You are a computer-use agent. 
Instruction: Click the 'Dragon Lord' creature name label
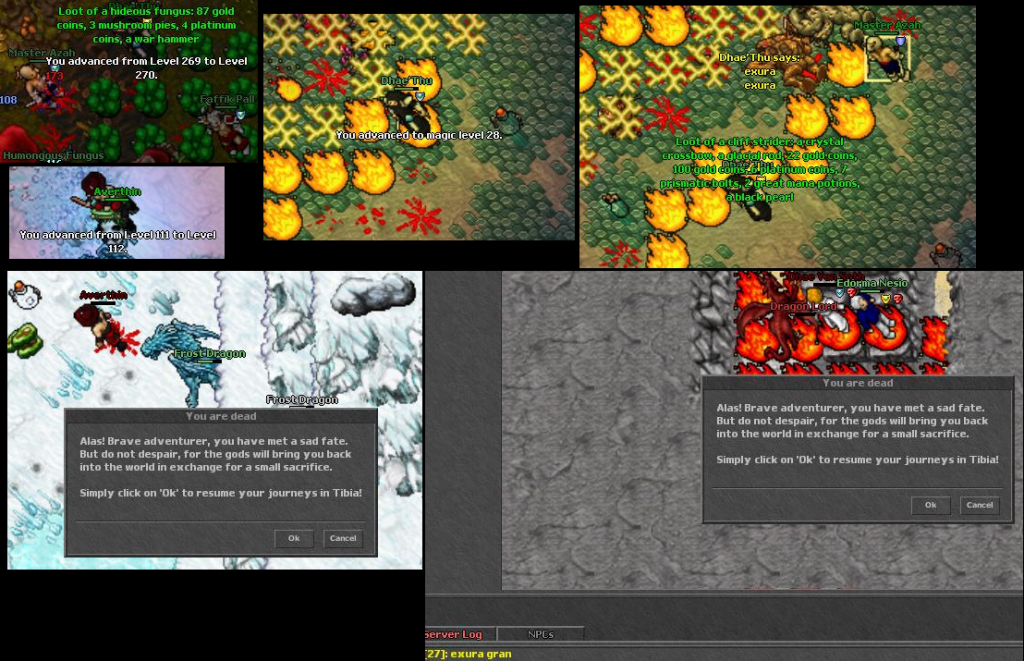(803, 306)
